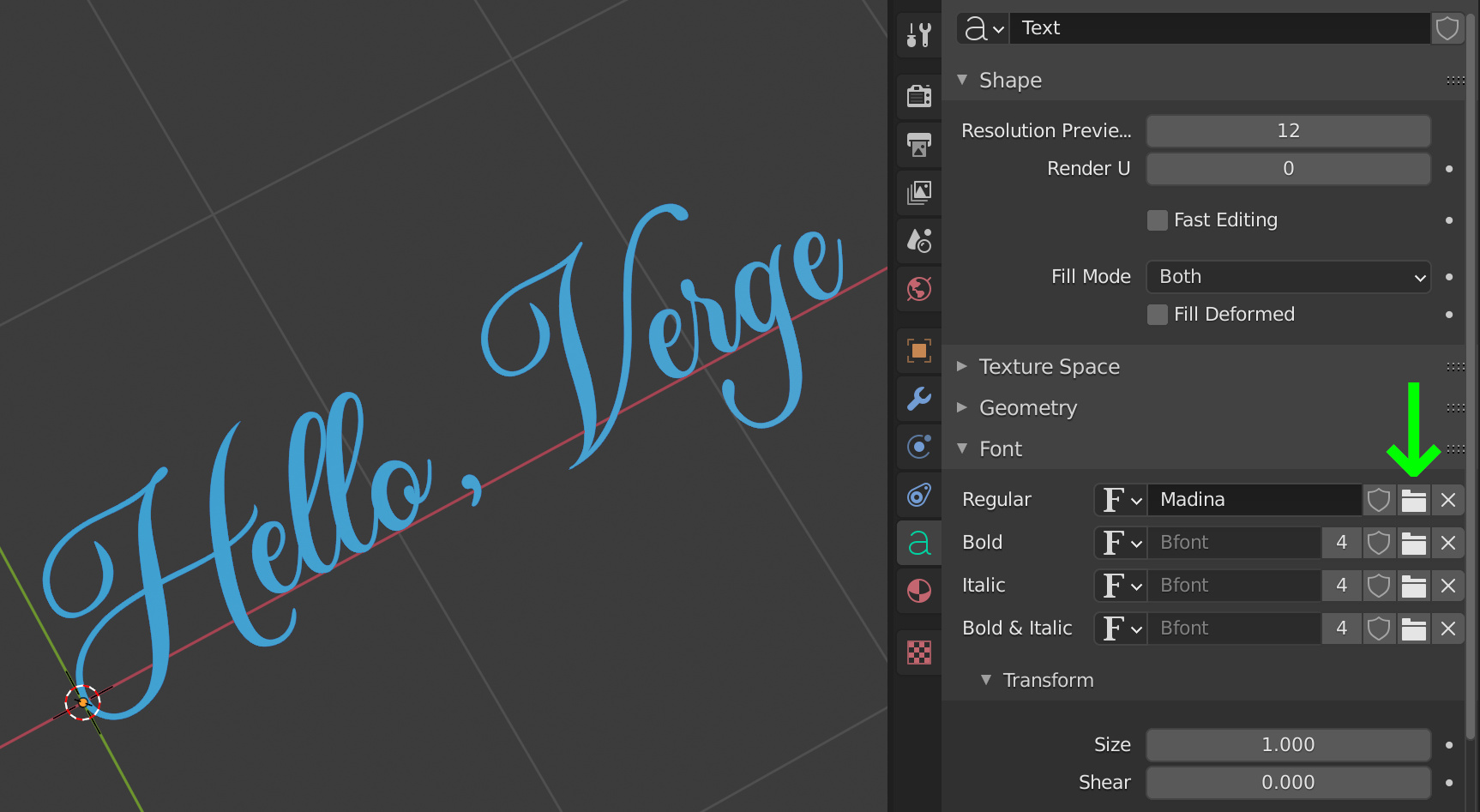Click the Size 1.000 value field

tap(1288, 745)
